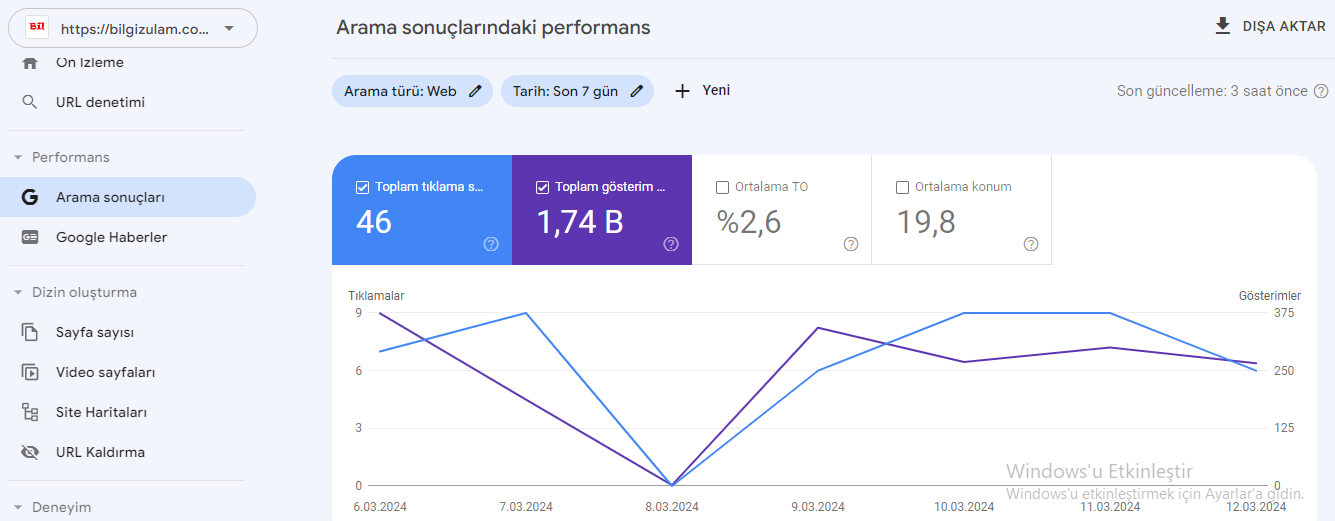Open the bilgizulam.com property selector dropdown
Viewport: 1335px width, 521px height.
click(x=133, y=28)
